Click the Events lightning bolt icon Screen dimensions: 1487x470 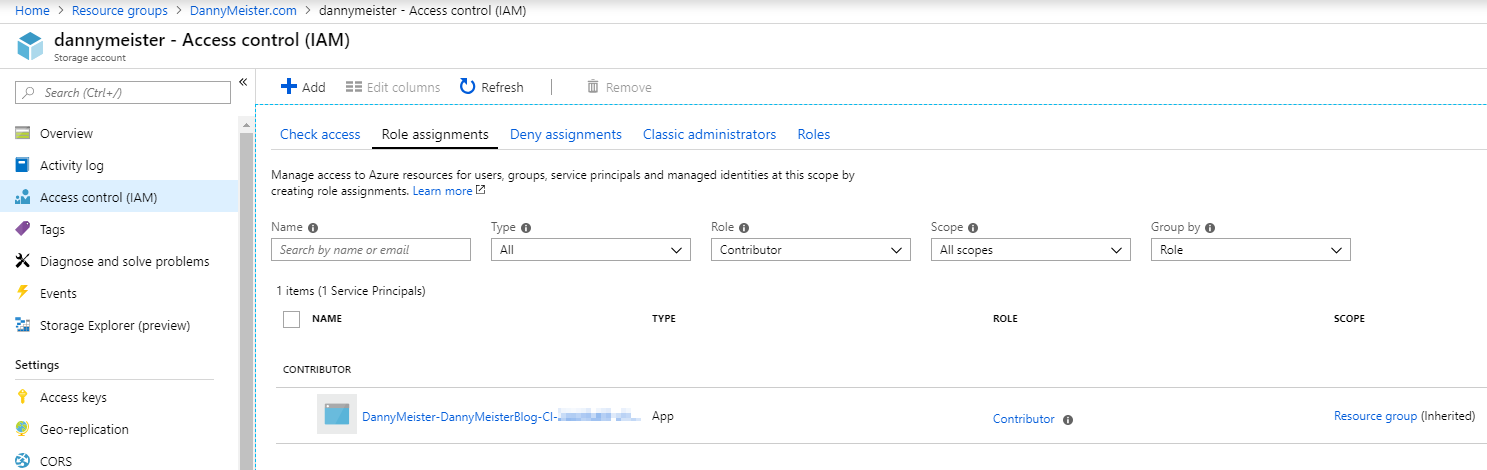point(23,294)
